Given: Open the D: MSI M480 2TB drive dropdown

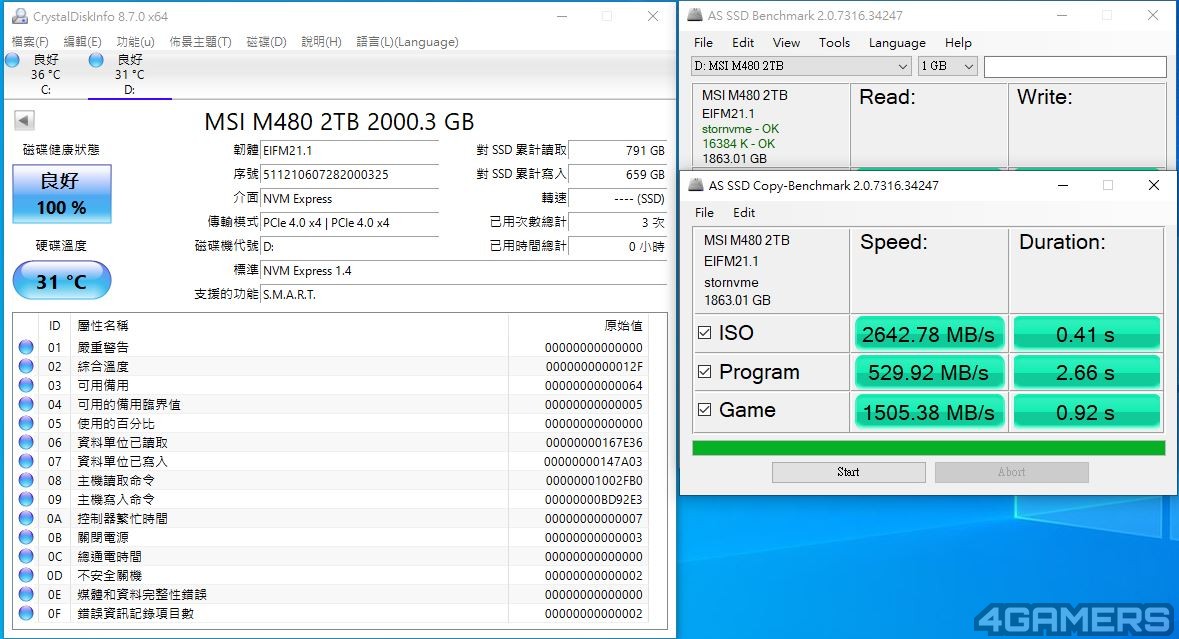Looking at the screenshot, I should coord(802,66).
